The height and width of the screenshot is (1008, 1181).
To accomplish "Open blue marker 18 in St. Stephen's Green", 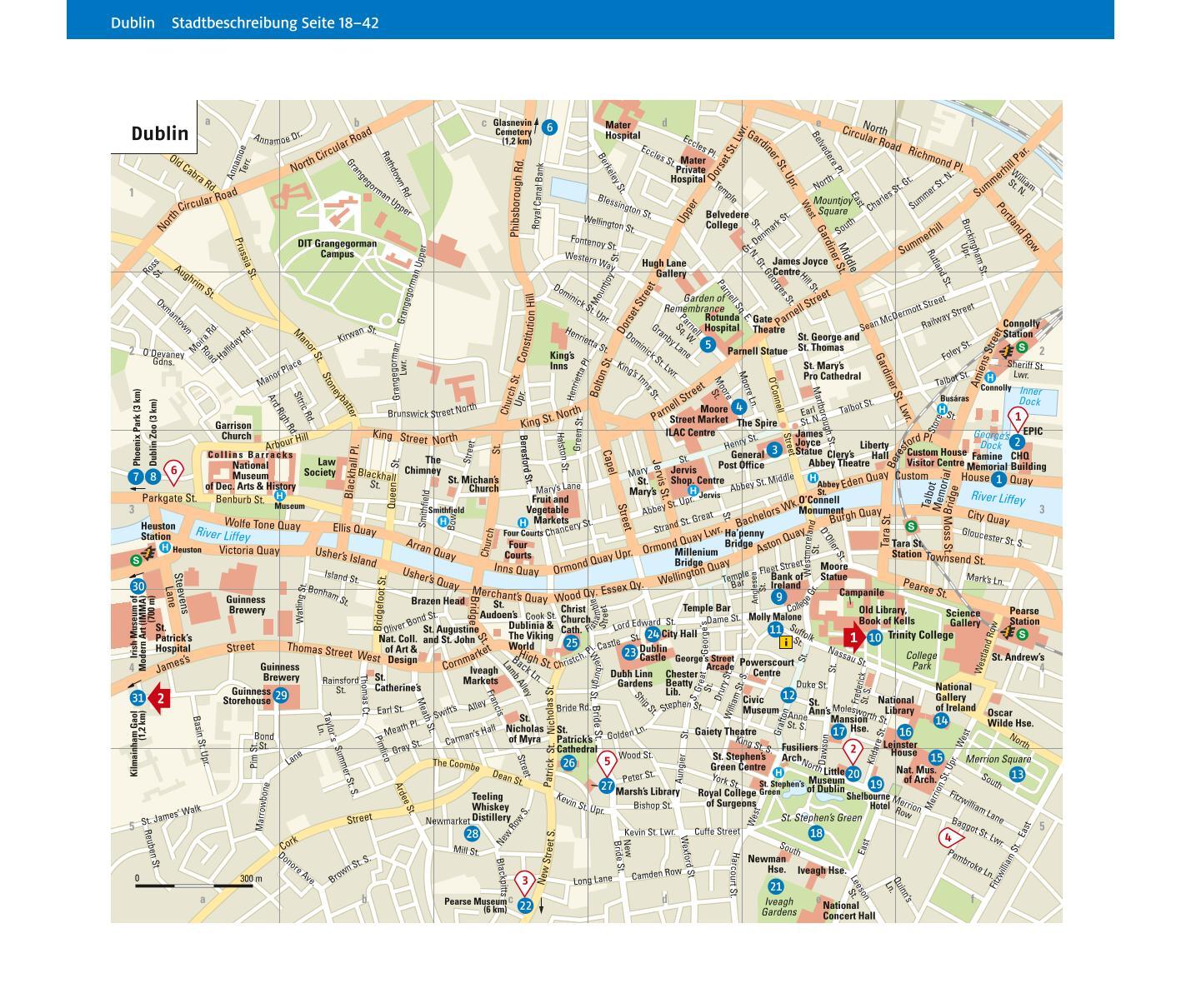I will [816, 833].
